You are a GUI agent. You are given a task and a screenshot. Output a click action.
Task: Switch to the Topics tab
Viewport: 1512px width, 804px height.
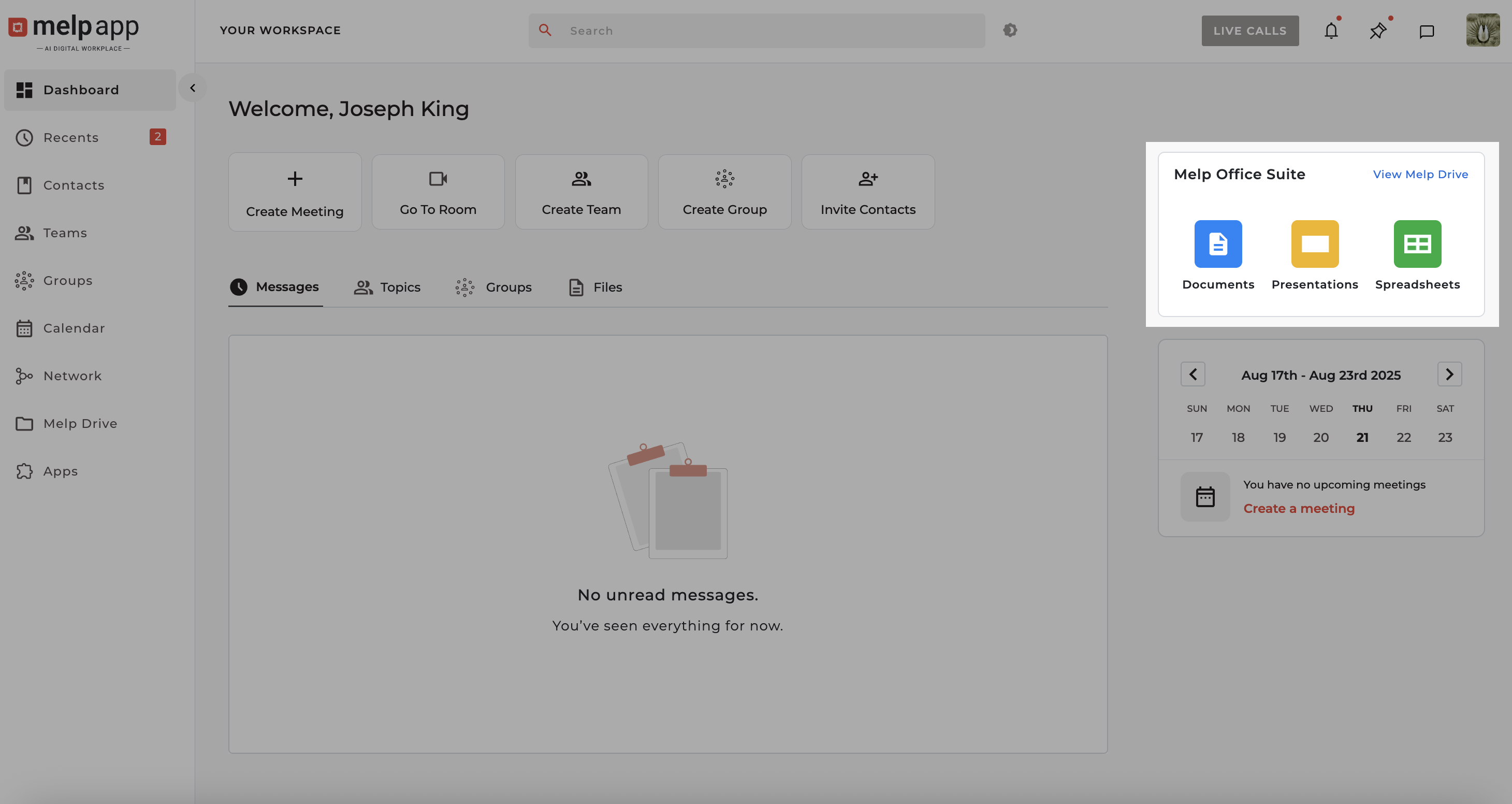click(x=387, y=287)
